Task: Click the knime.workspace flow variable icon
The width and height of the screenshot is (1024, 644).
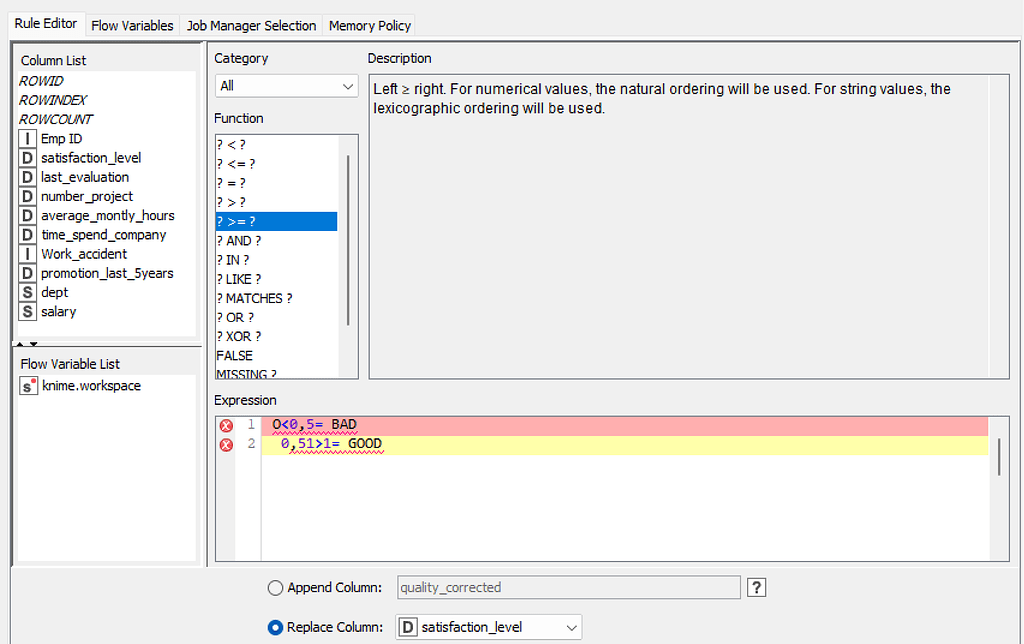Action: [x=27, y=385]
